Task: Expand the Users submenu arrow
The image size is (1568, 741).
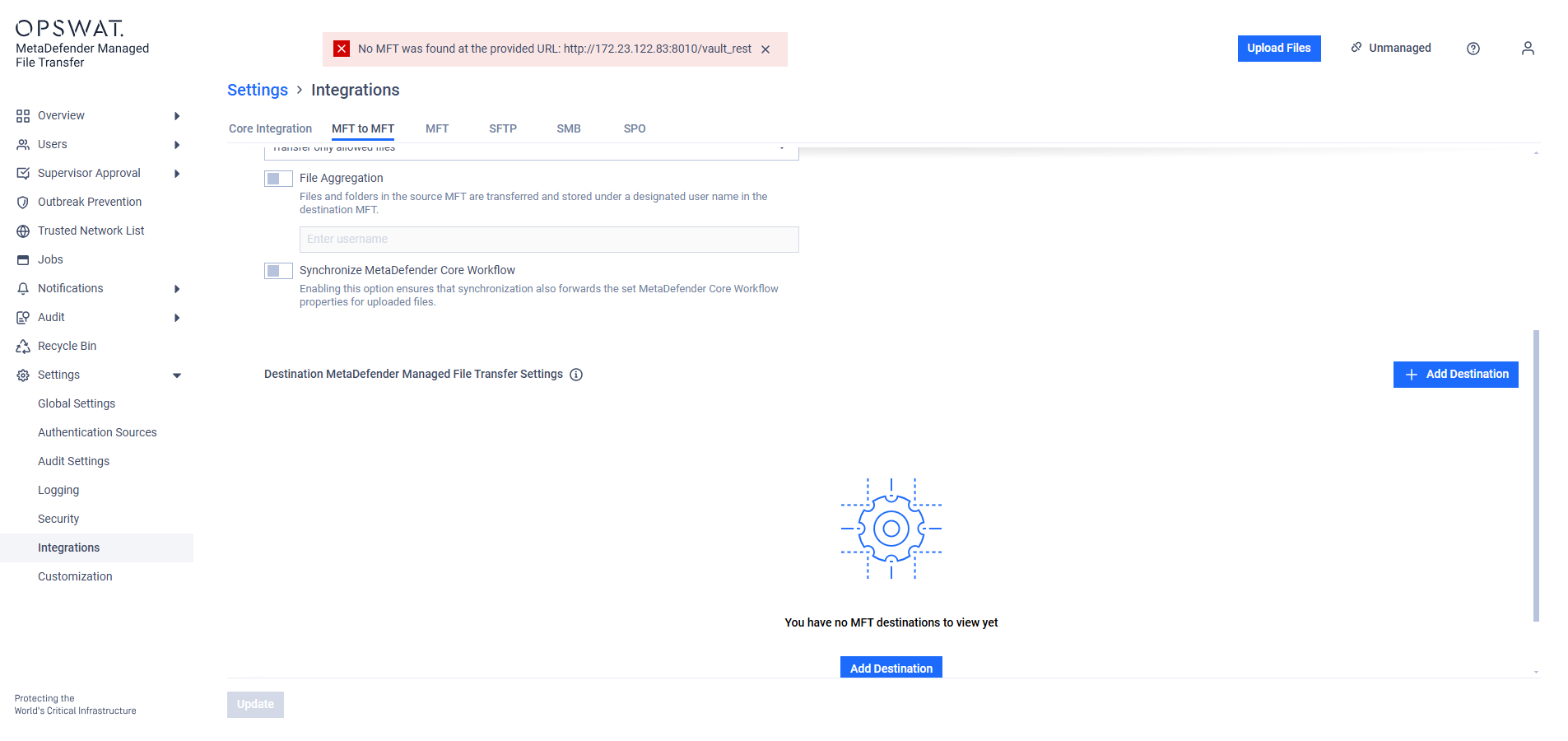Action: tap(177, 145)
